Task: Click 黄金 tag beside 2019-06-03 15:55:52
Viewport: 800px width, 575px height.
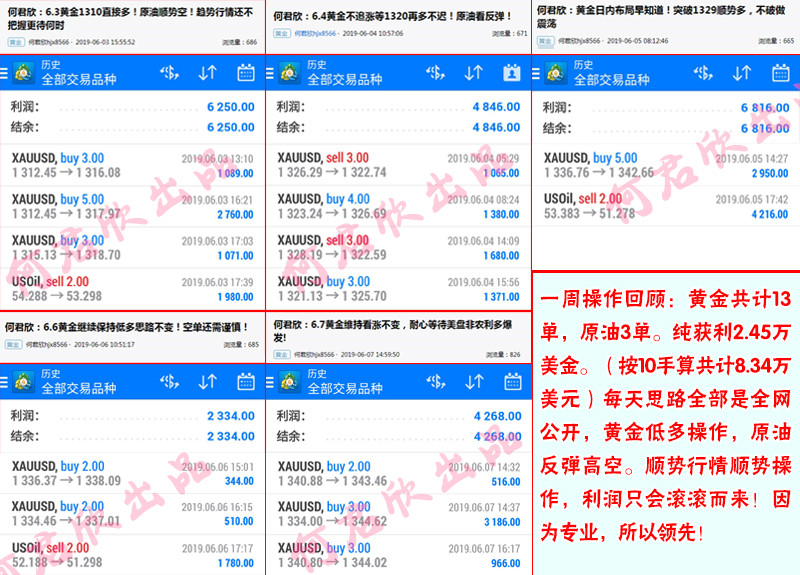Action: click(x=16, y=42)
